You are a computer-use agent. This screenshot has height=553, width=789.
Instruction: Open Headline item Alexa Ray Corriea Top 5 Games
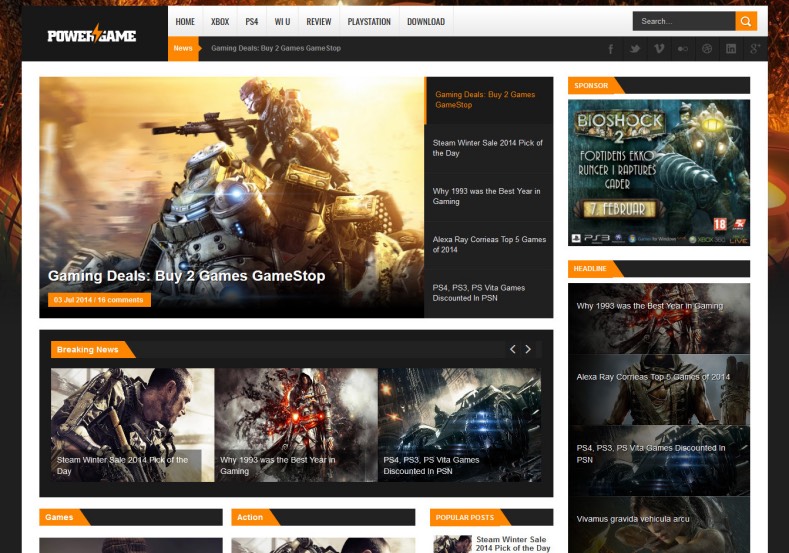[x=659, y=389]
